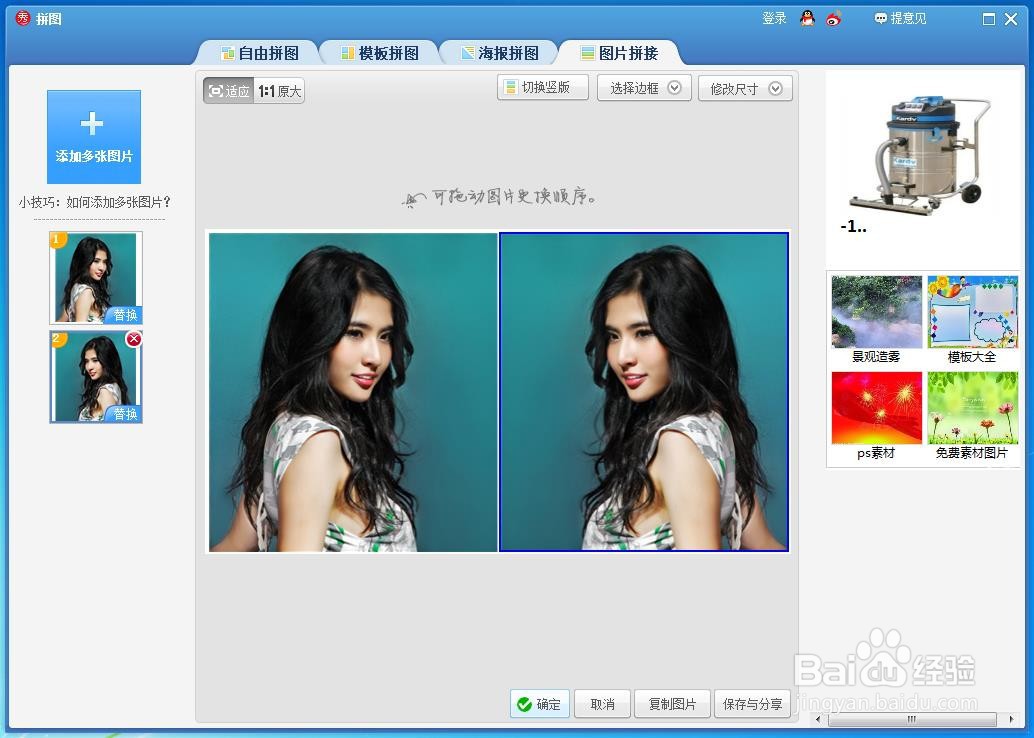Click 替换 on thumbnail number 2
This screenshot has height=738, width=1034.
[x=125, y=414]
